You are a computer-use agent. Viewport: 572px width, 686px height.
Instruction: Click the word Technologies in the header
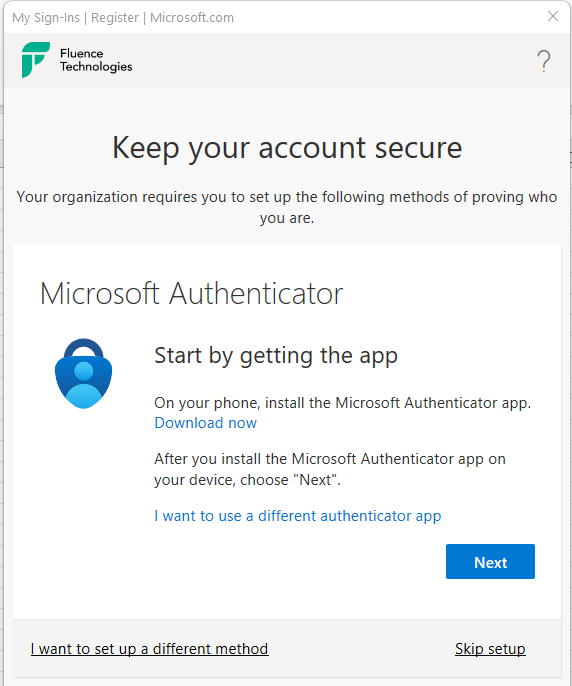(x=96, y=66)
